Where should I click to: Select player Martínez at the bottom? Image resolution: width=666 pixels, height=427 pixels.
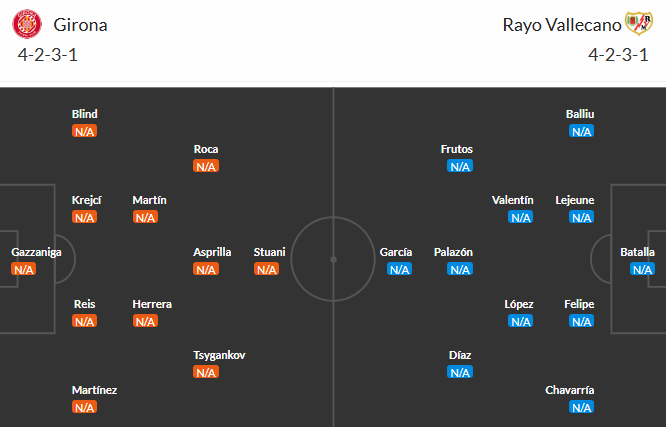tap(94, 390)
